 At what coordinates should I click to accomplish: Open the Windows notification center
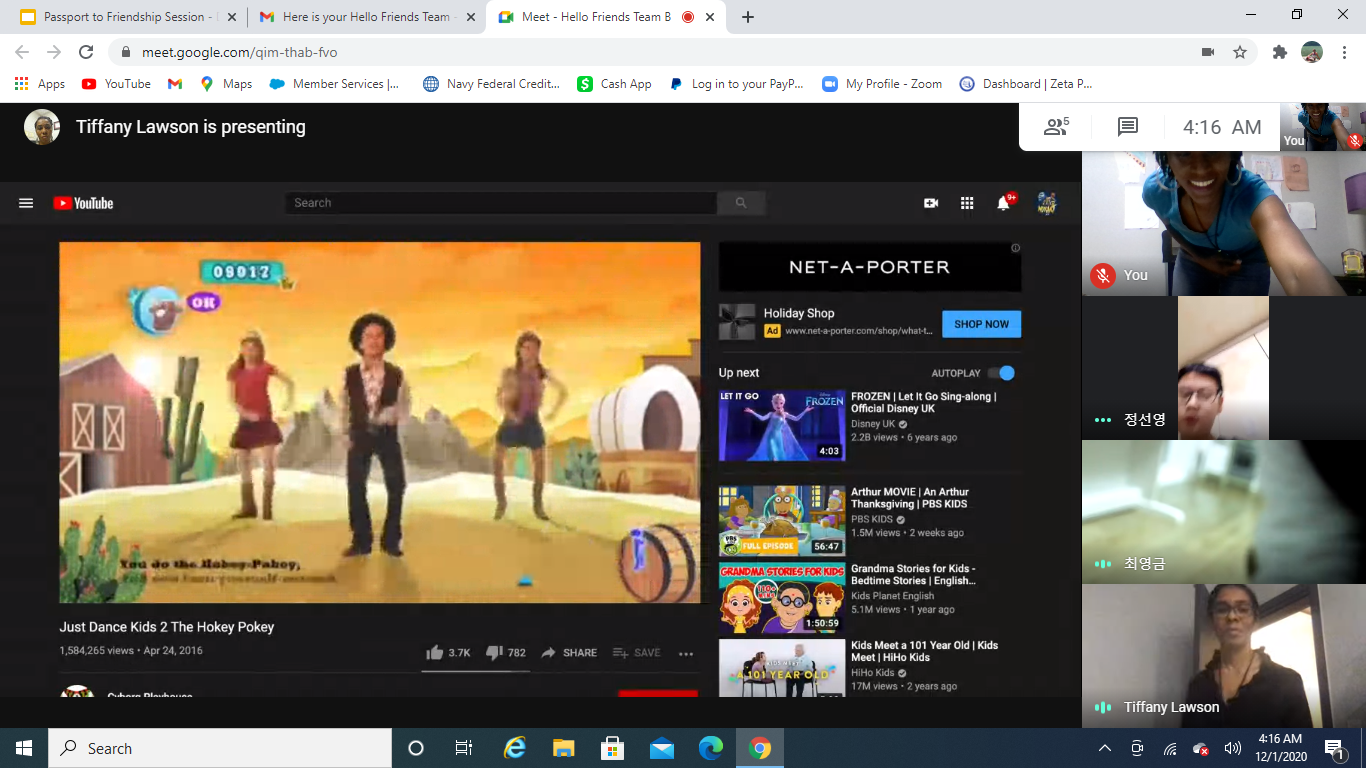1335,748
